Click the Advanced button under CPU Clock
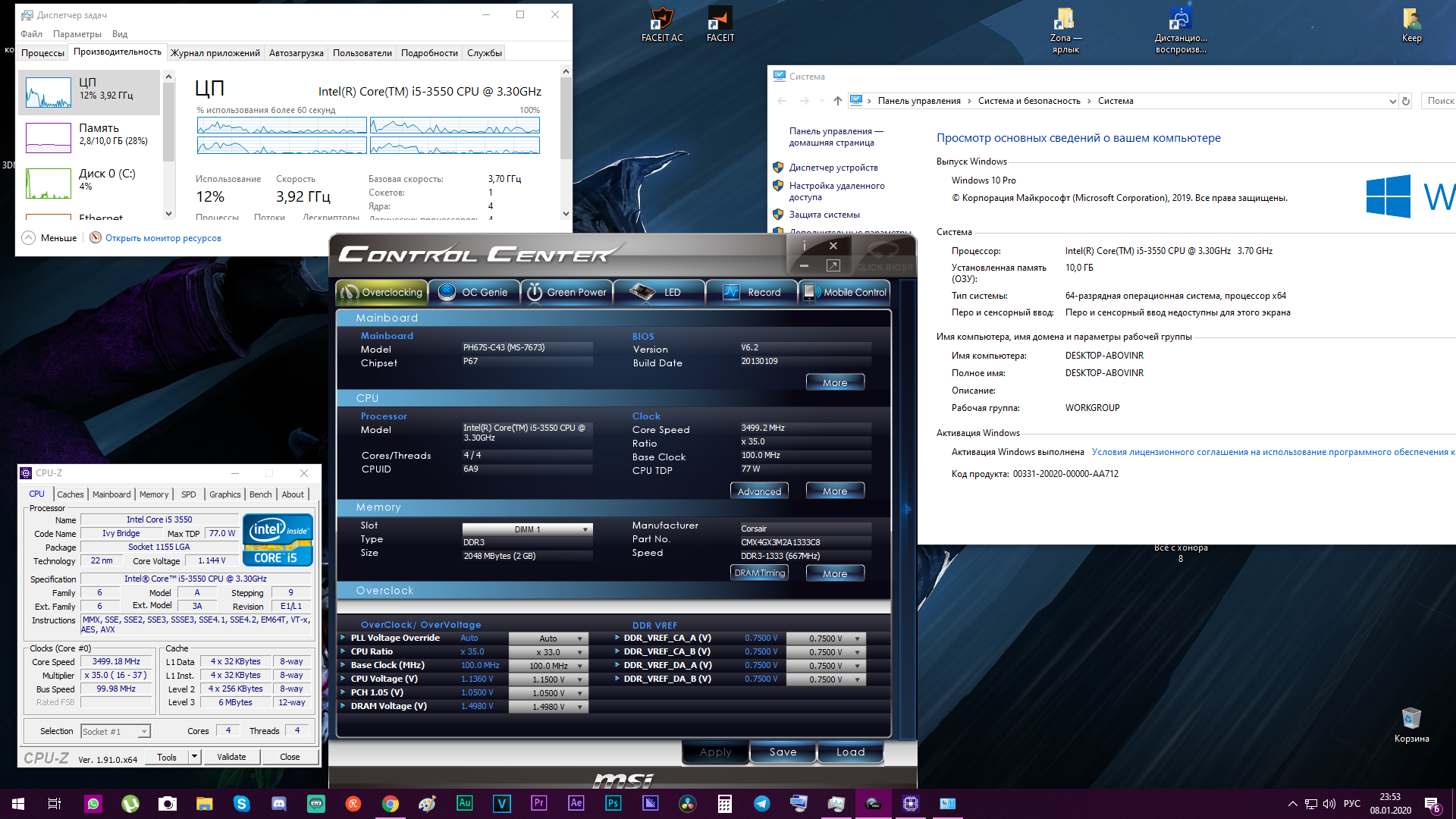This screenshot has width=1456, height=819. 759,491
